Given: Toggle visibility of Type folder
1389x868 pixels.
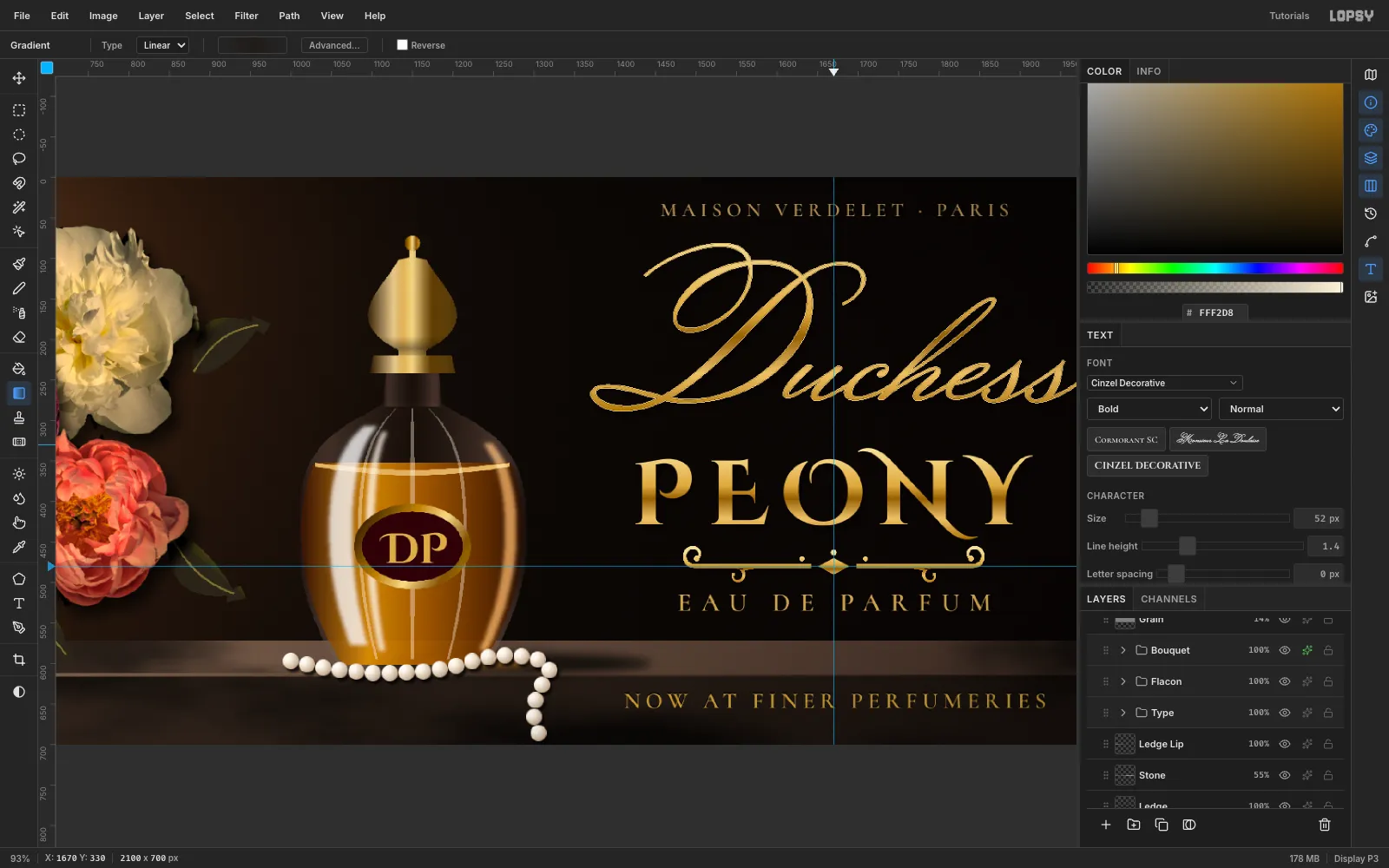Looking at the screenshot, I should coord(1285,713).
